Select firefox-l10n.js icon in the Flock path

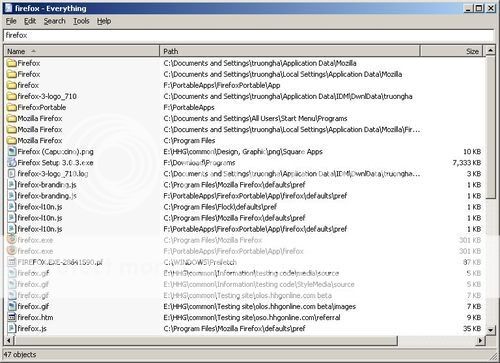coord(12,207)
